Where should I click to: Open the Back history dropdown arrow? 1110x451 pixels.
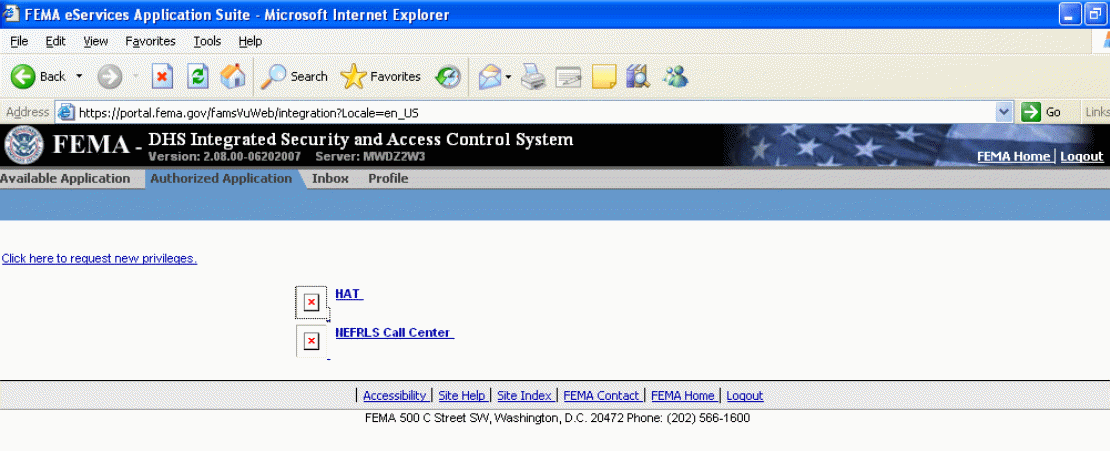[79, 76]
